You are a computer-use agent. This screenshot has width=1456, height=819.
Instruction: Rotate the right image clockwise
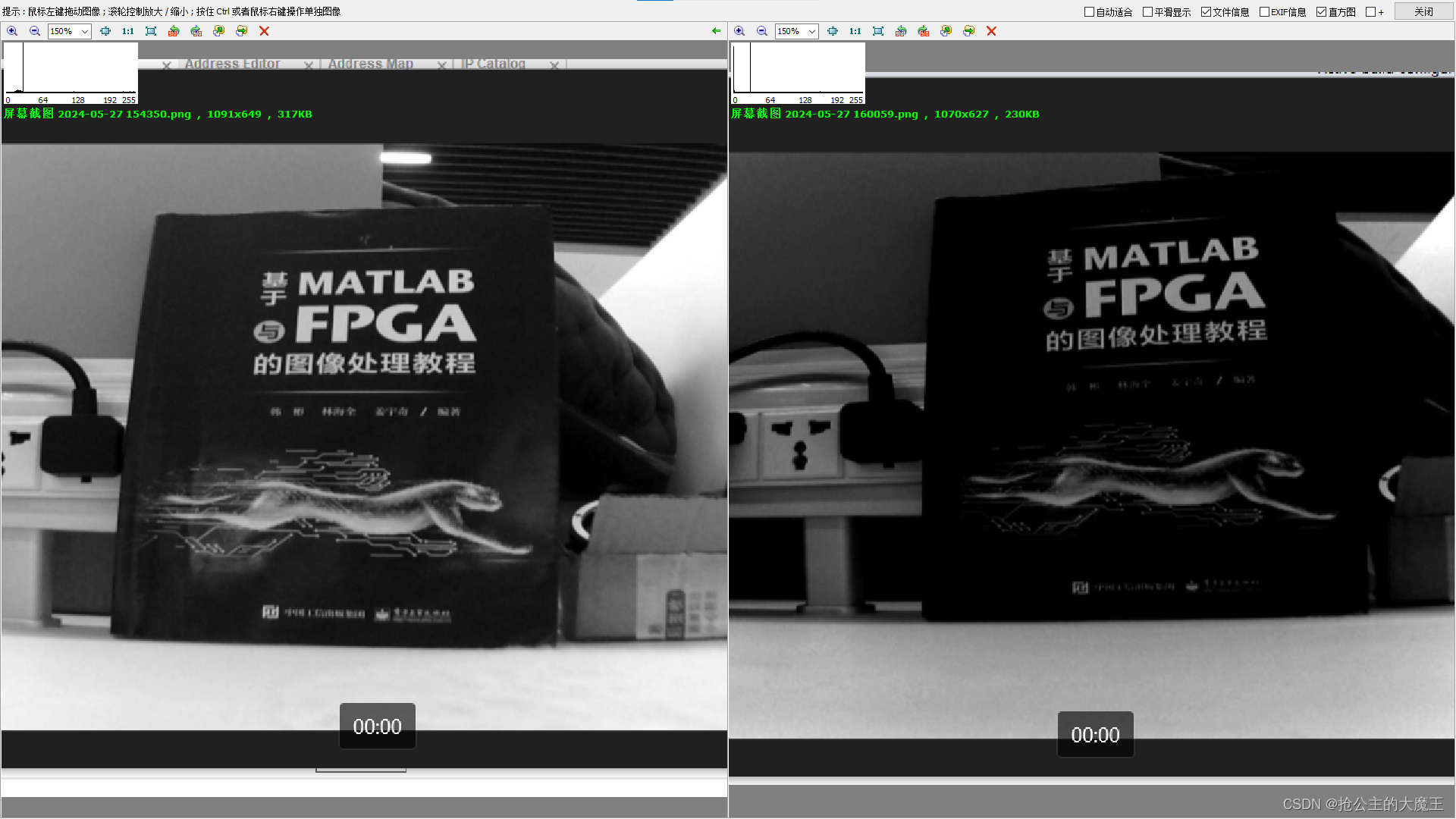point(923,31)
